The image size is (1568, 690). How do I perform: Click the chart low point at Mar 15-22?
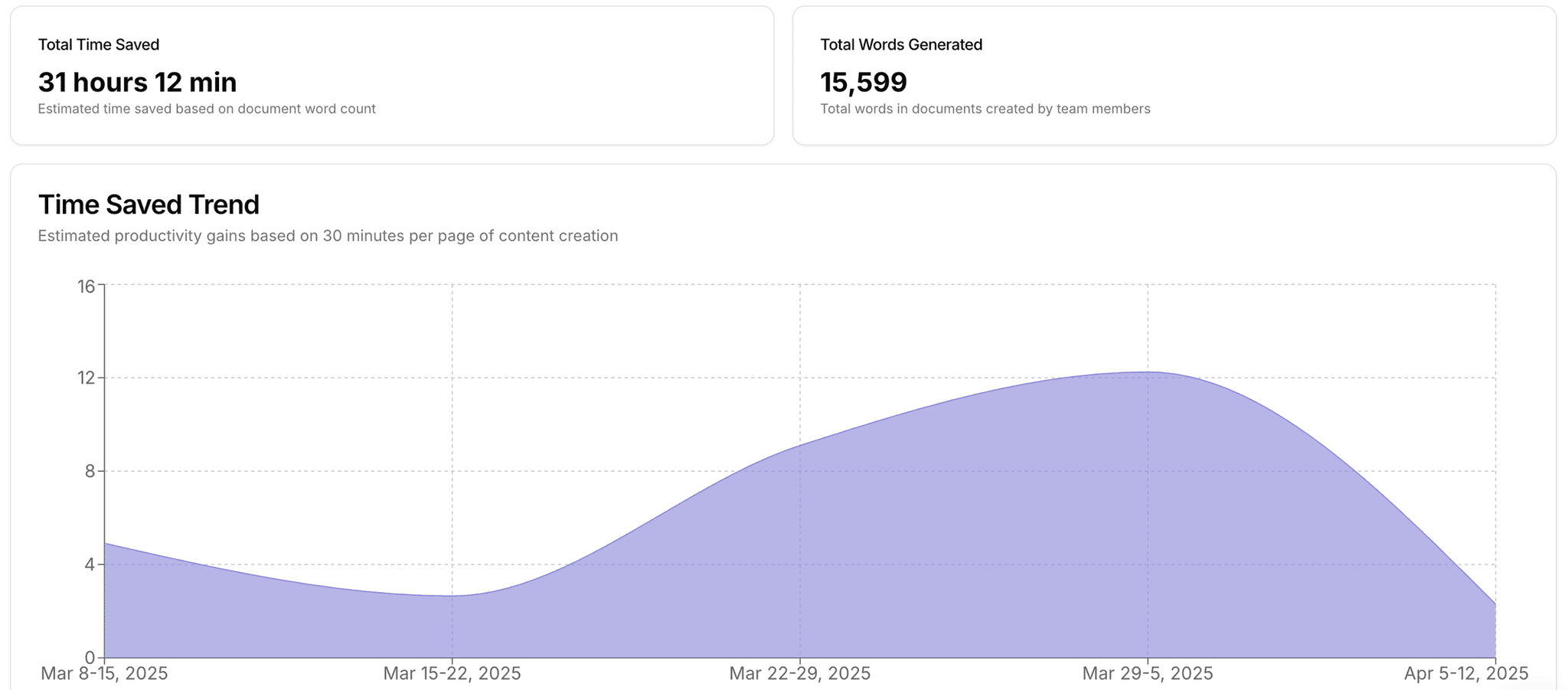click(452, 596)
